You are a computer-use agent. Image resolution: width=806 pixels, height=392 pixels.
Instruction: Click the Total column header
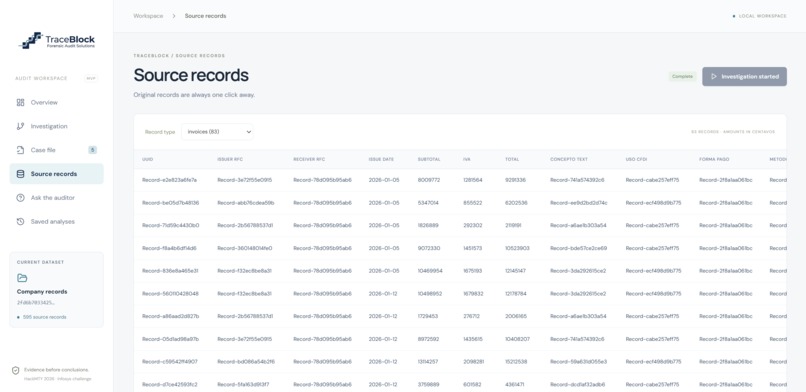(x=512, y=159)
